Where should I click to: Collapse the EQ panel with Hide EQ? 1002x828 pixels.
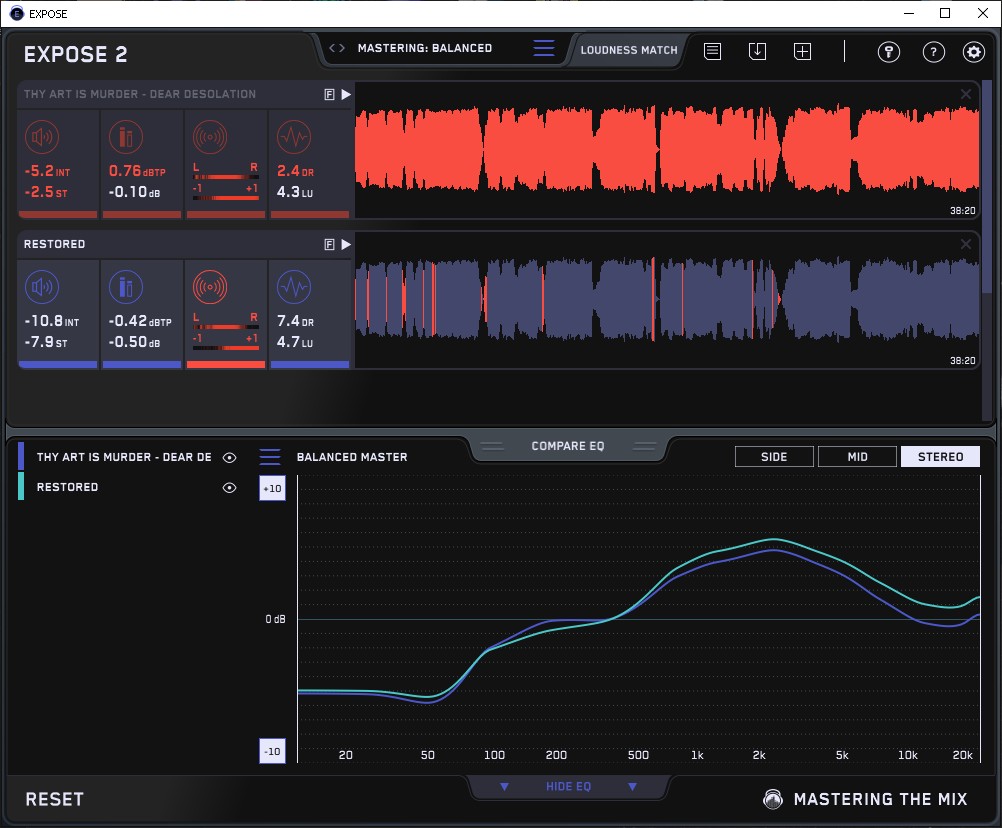[568, 787]
